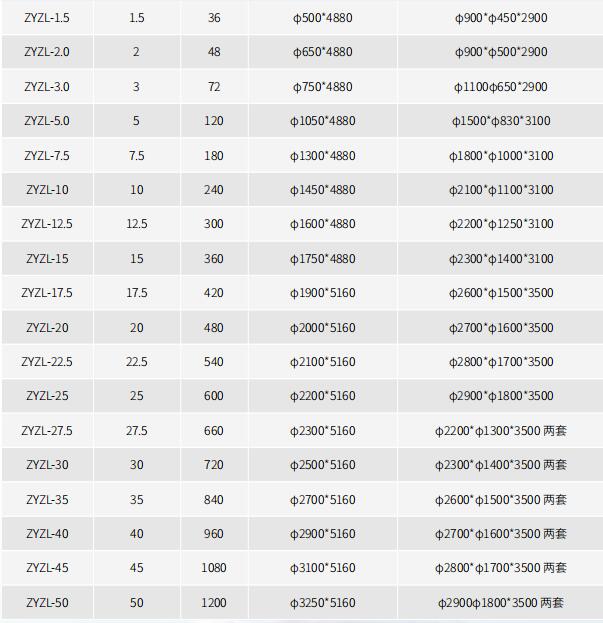Viewport: 603px width, 623px height.
Task: Click value 40 in ZYZL-40 row
Action: tap(137, 534)
